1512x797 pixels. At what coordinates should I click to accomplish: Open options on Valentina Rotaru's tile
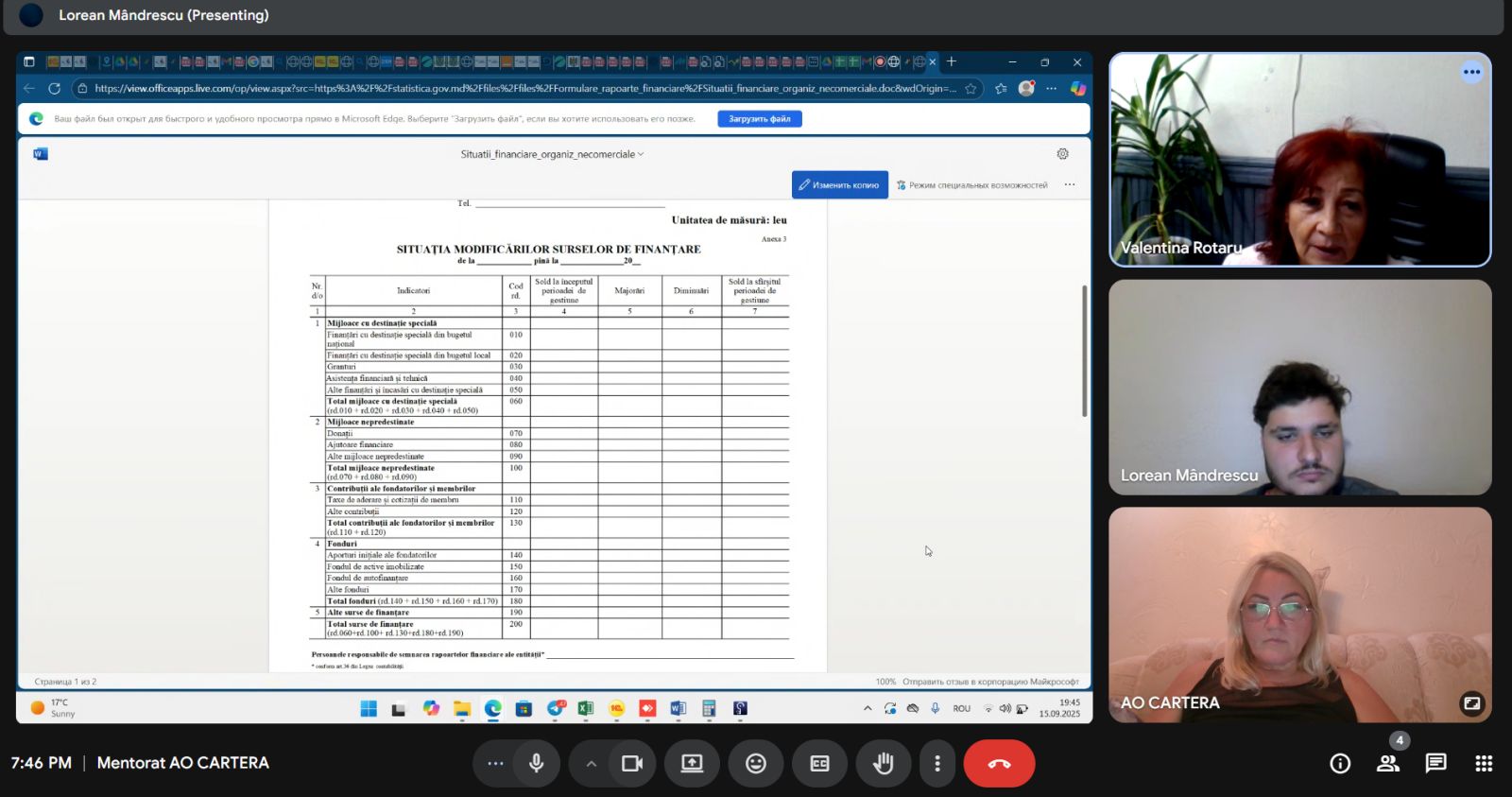(1471, 72)
